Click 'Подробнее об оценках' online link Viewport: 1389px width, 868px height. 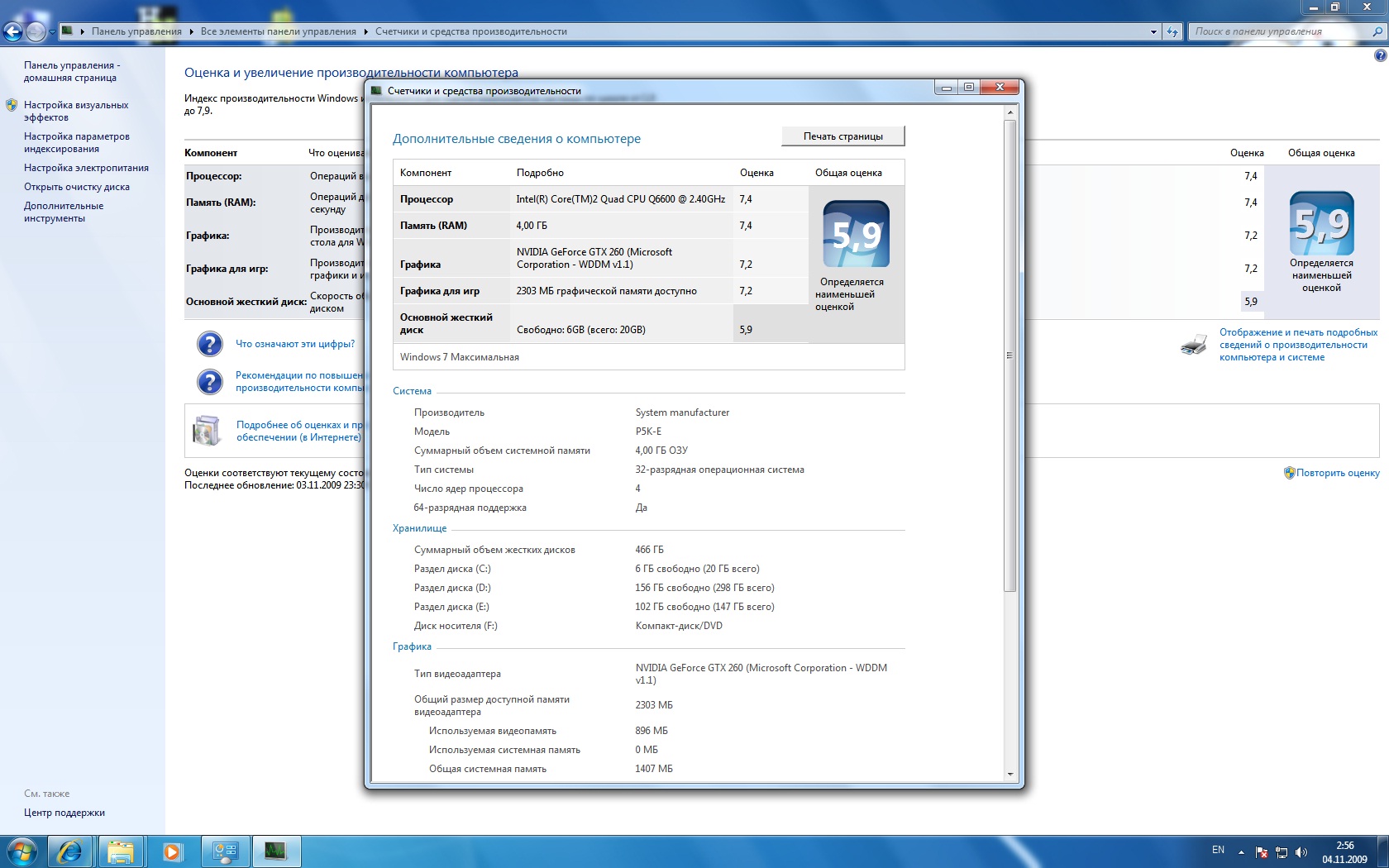(x=300, y=431)
